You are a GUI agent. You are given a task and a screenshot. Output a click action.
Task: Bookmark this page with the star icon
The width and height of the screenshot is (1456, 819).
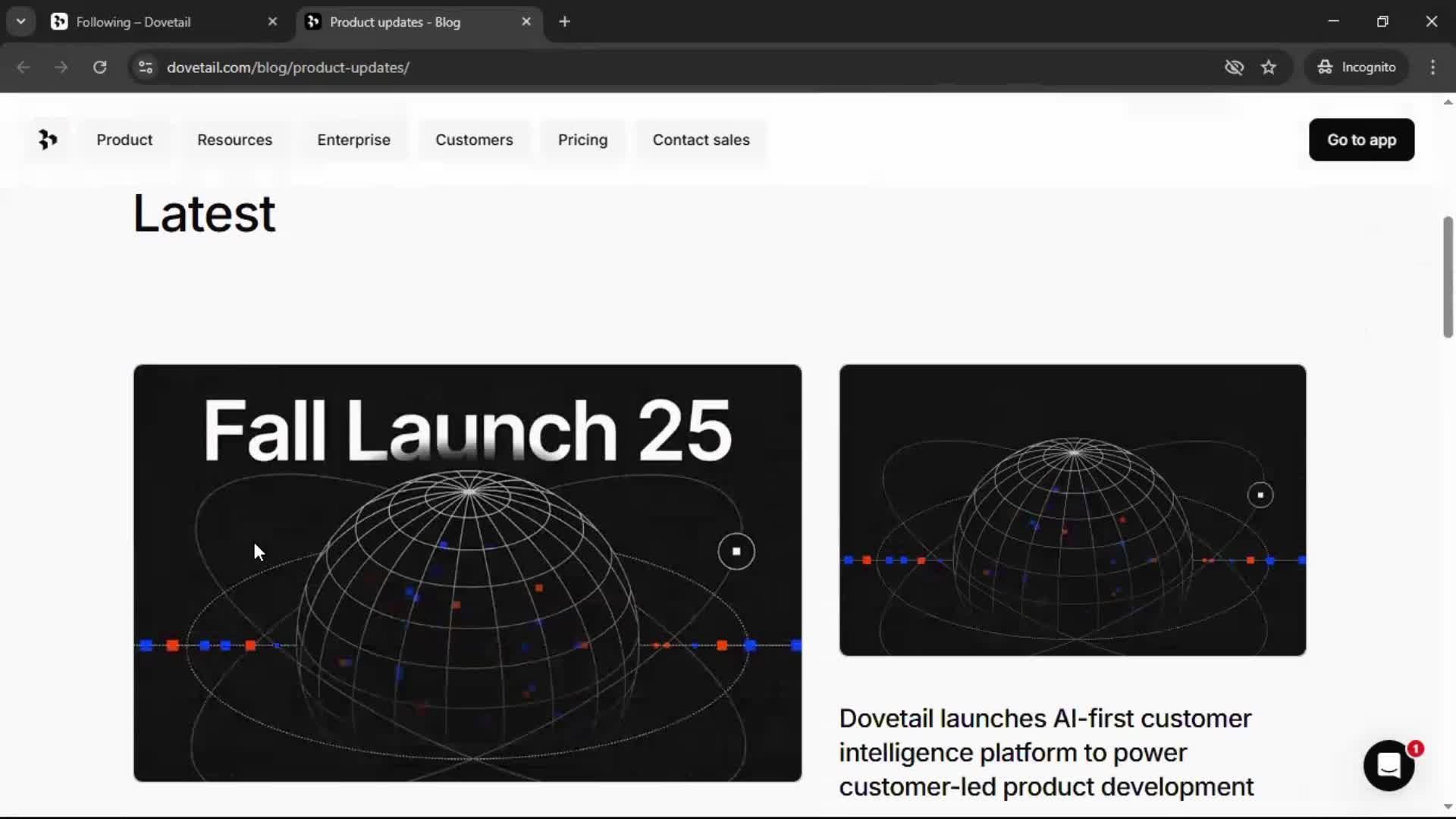pyautogui.click(x=1269, y=67)
